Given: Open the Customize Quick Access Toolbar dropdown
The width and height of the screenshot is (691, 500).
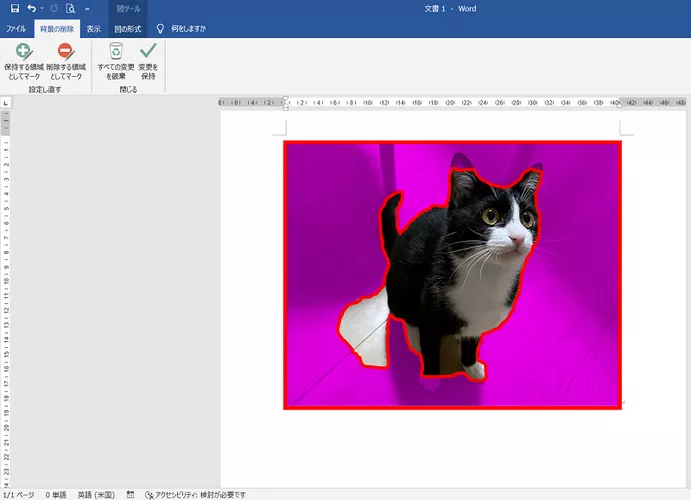Looking at the screenshot, I should (88, 8).
